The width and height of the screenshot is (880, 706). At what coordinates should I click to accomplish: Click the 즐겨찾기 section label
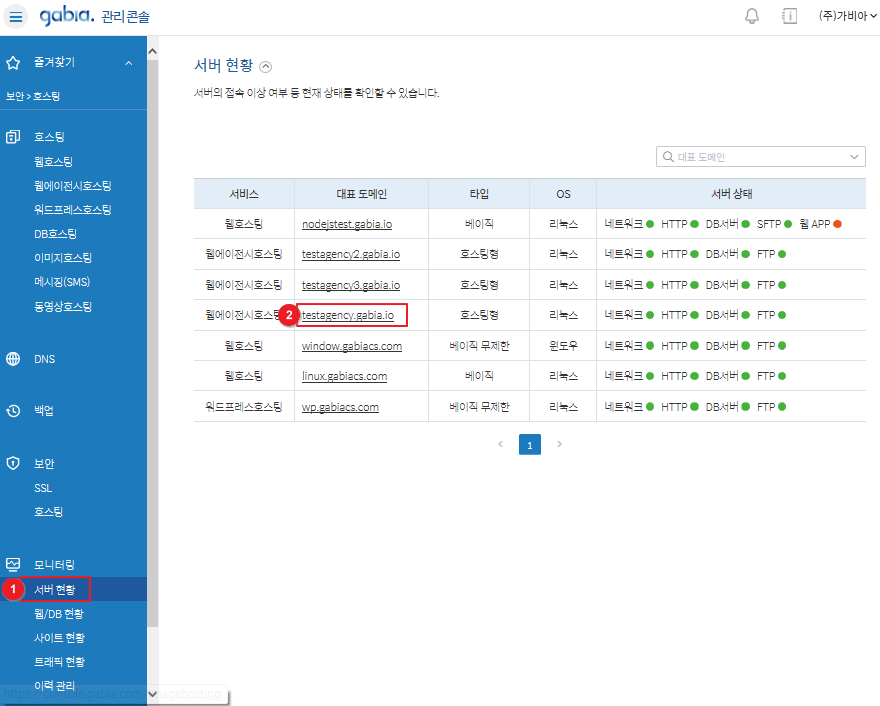pyautogui.click(x=54, y=62)
